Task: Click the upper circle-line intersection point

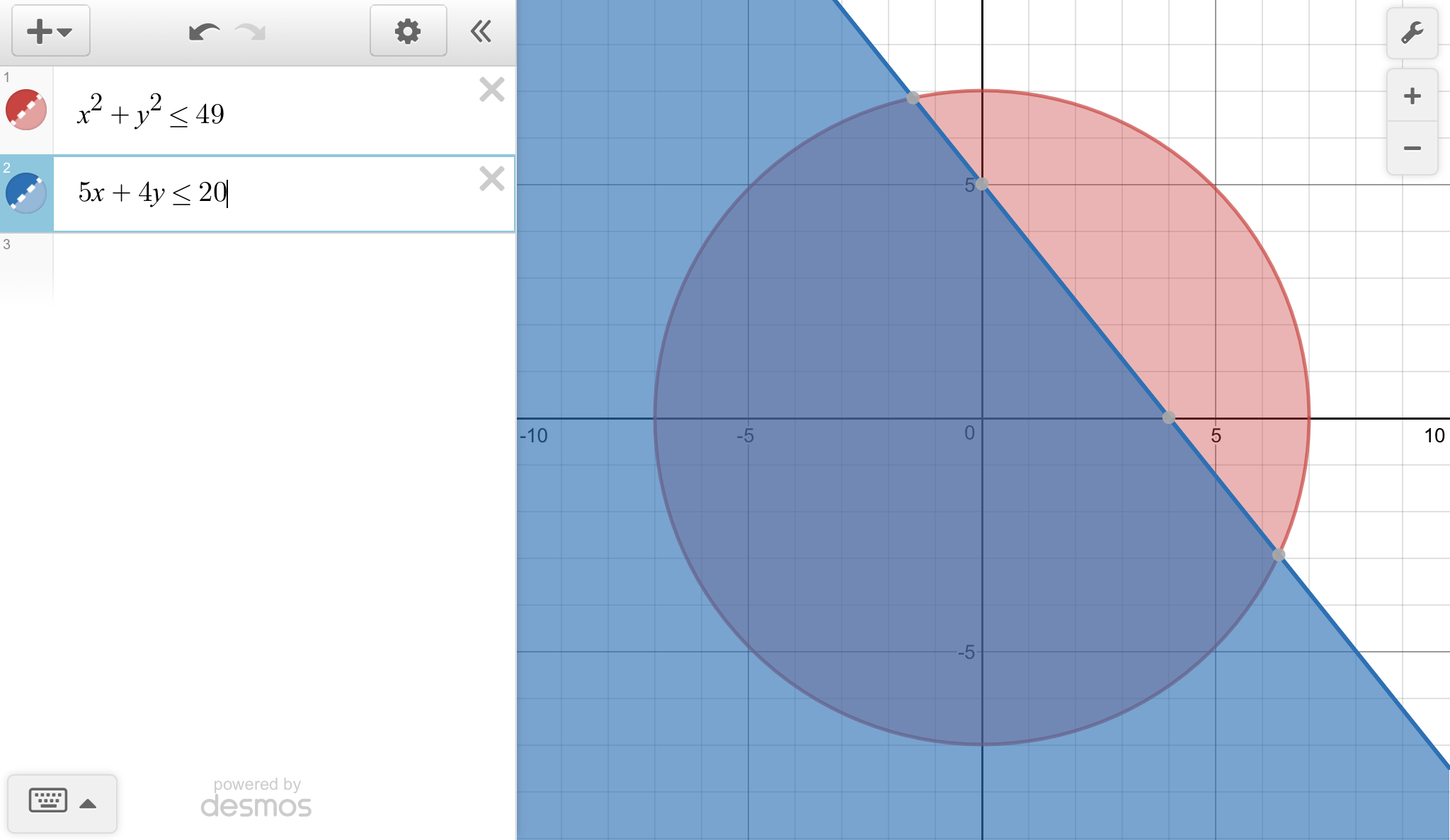Action: click(x=913, y=98)
